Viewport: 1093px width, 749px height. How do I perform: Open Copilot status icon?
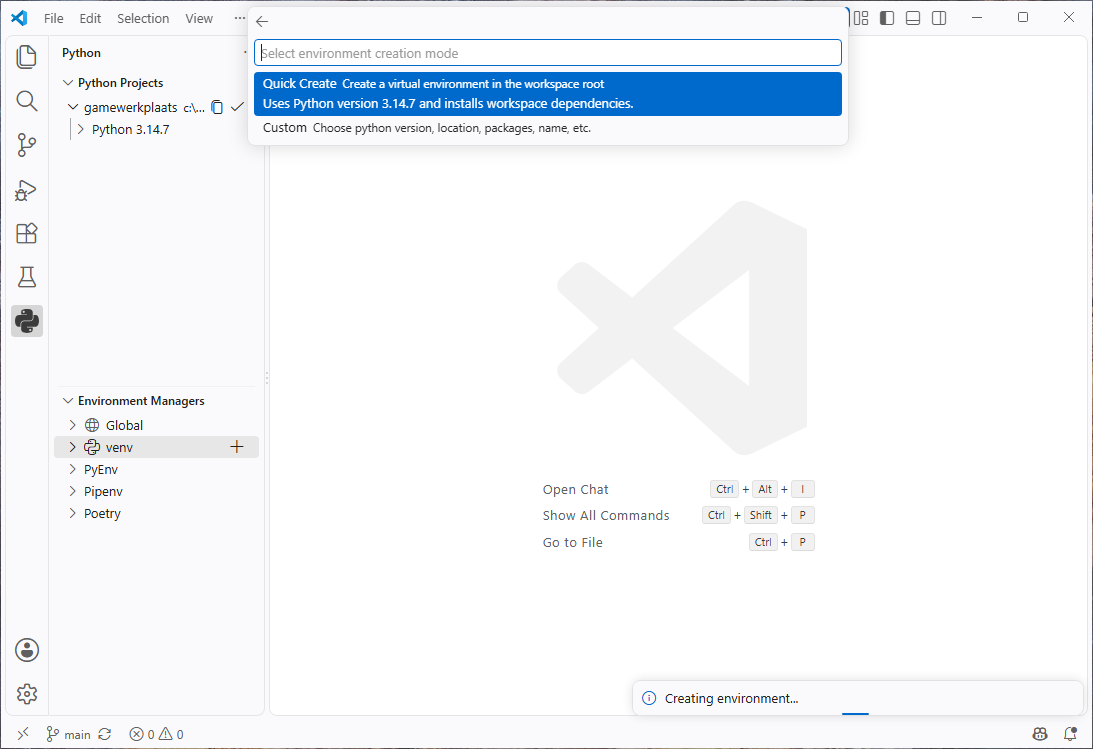(1040, 734)
